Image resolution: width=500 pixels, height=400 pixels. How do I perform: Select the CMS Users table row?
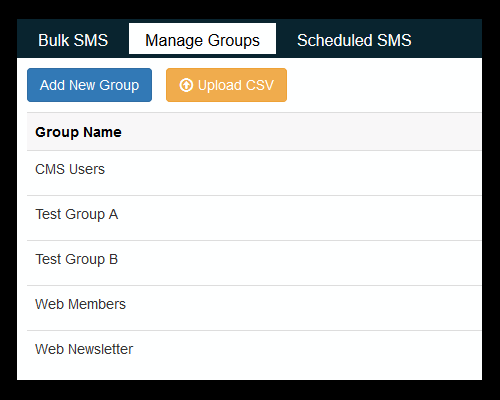[254, 173]
